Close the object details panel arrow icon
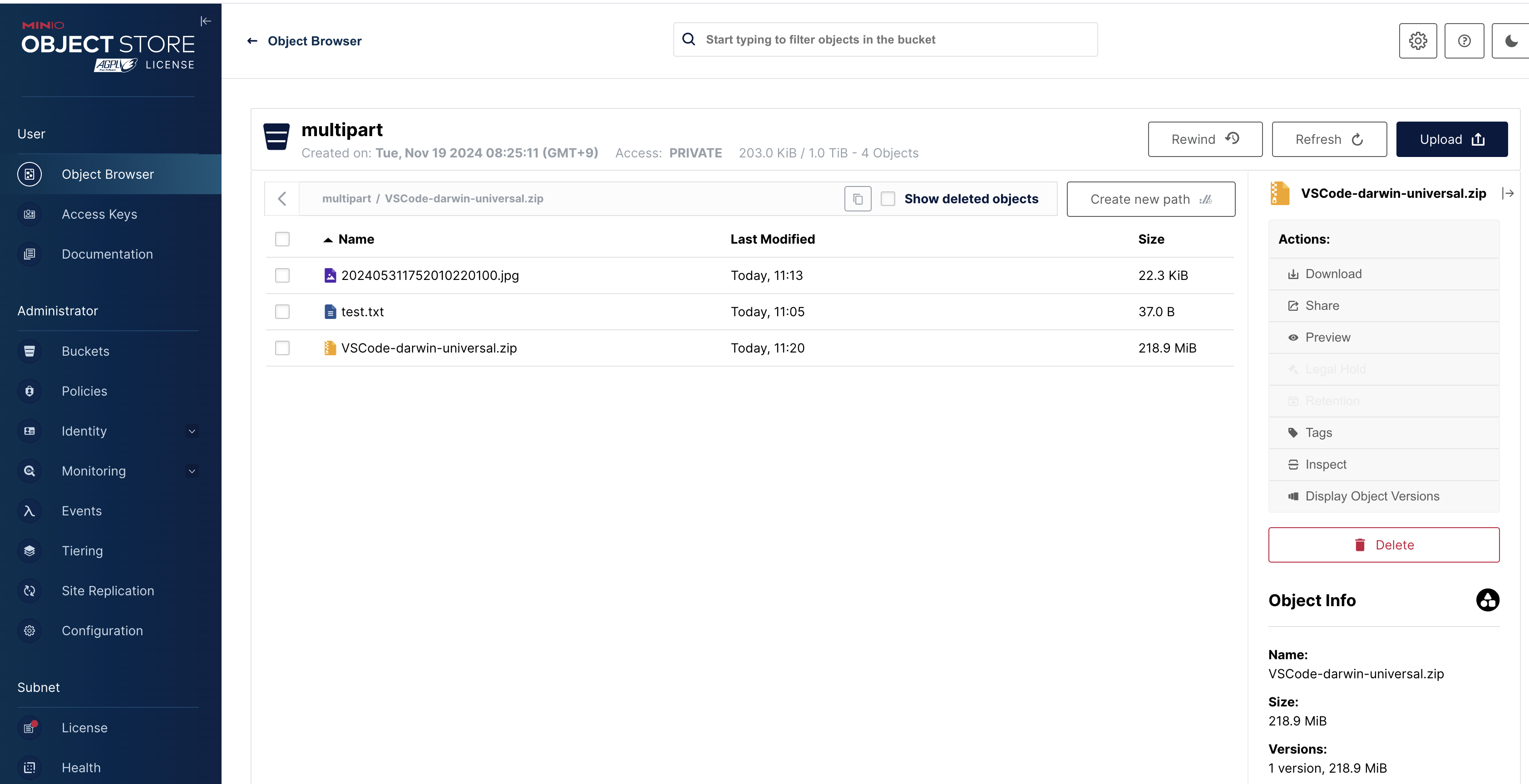 tap(1508, 193)
